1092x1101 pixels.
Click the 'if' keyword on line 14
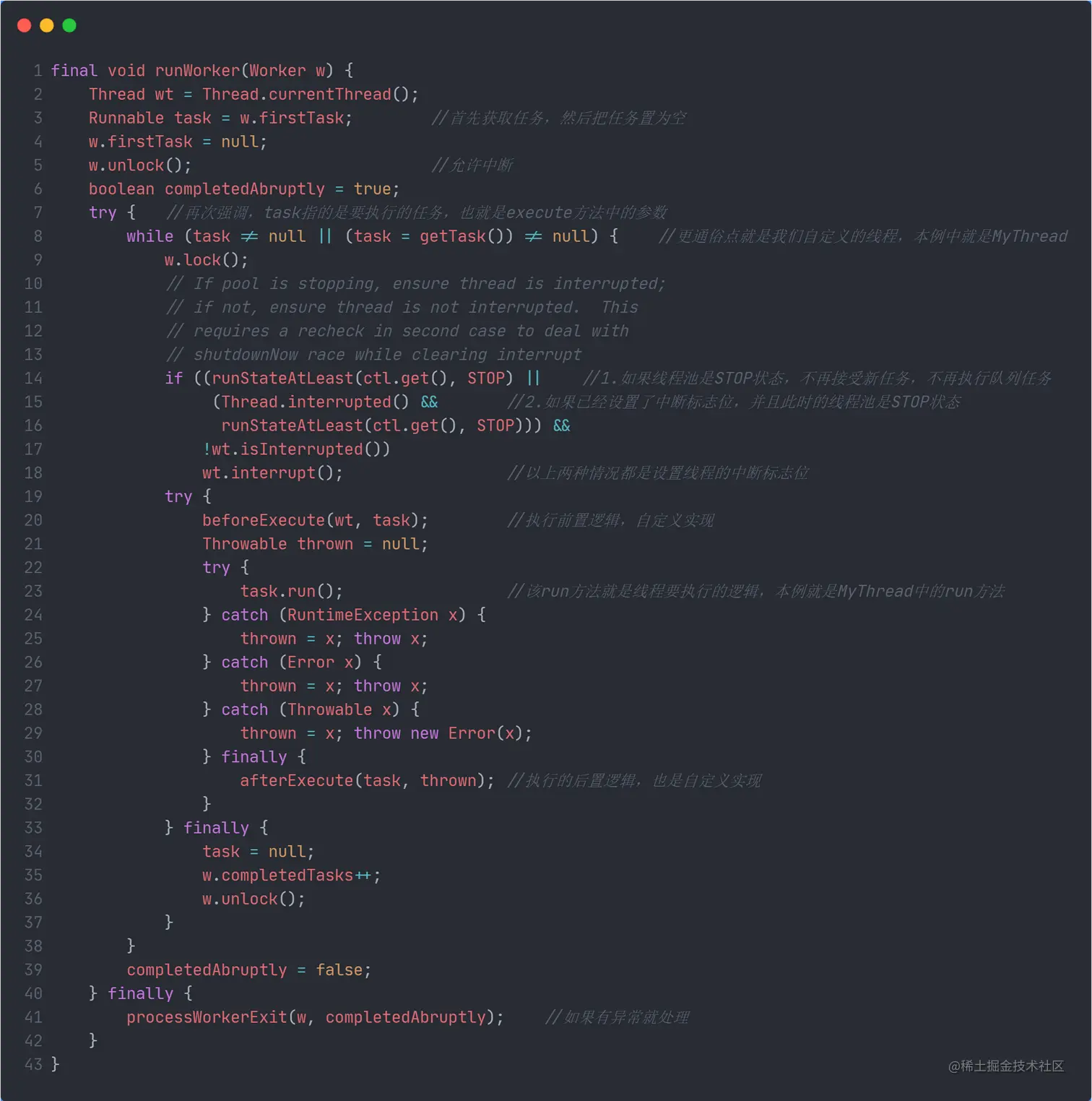174,378
